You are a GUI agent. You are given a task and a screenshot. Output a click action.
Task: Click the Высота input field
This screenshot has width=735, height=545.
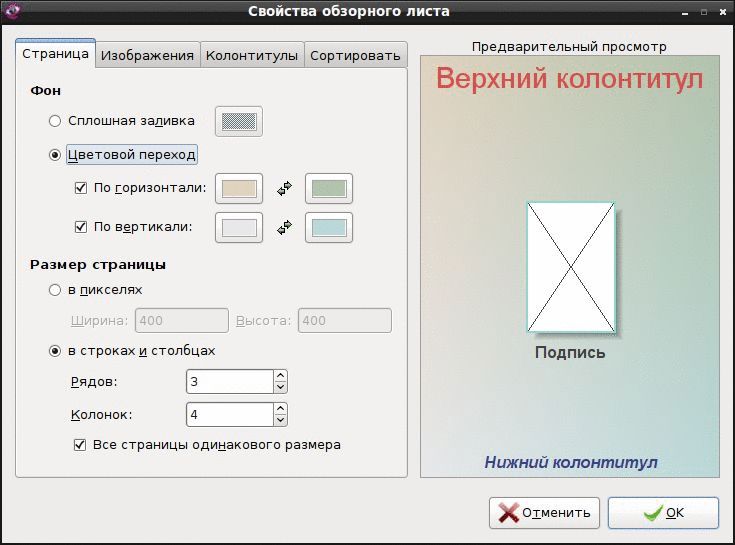click(345, 321)
